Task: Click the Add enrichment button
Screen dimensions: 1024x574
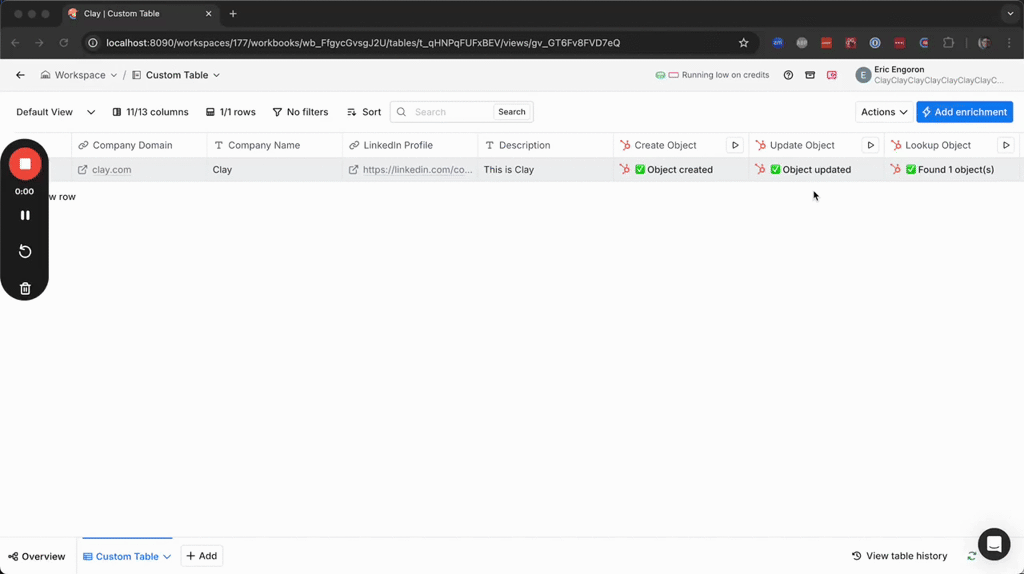Action: click(x=964, y=112)
